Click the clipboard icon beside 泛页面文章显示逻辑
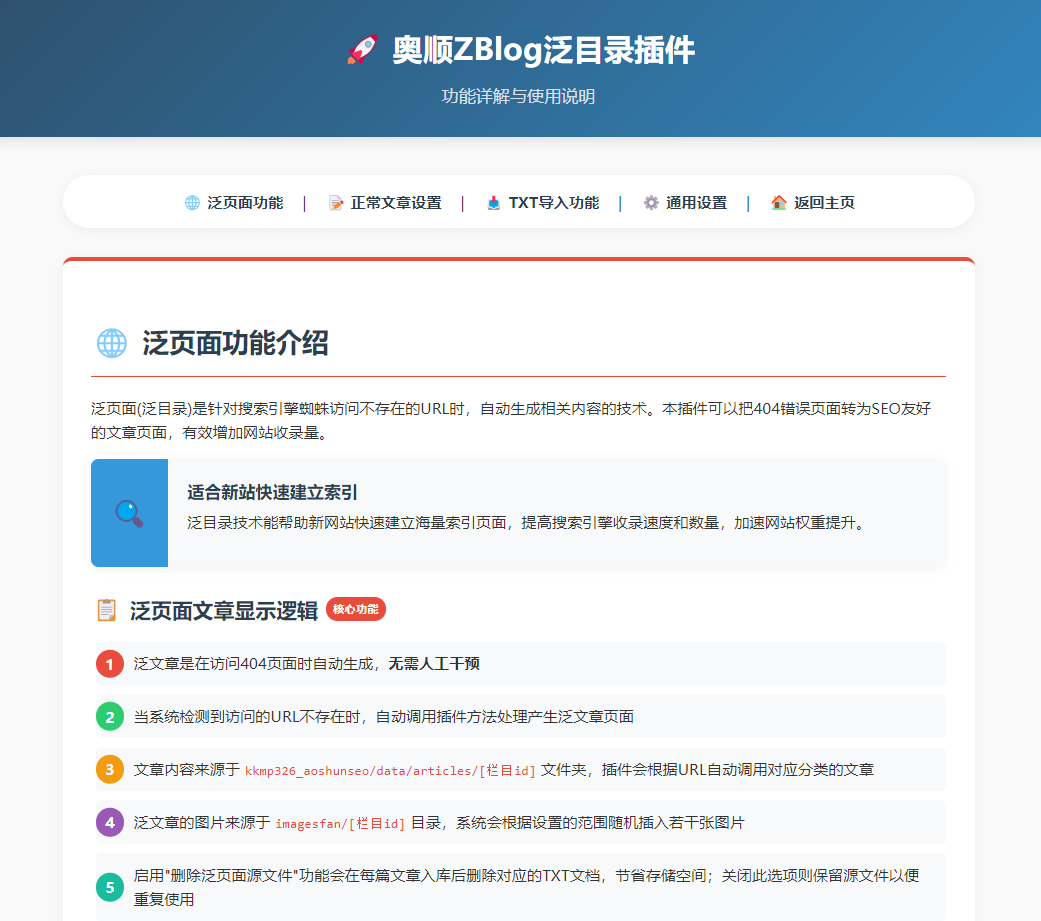Screen dimensions: 1041x921 106,610
